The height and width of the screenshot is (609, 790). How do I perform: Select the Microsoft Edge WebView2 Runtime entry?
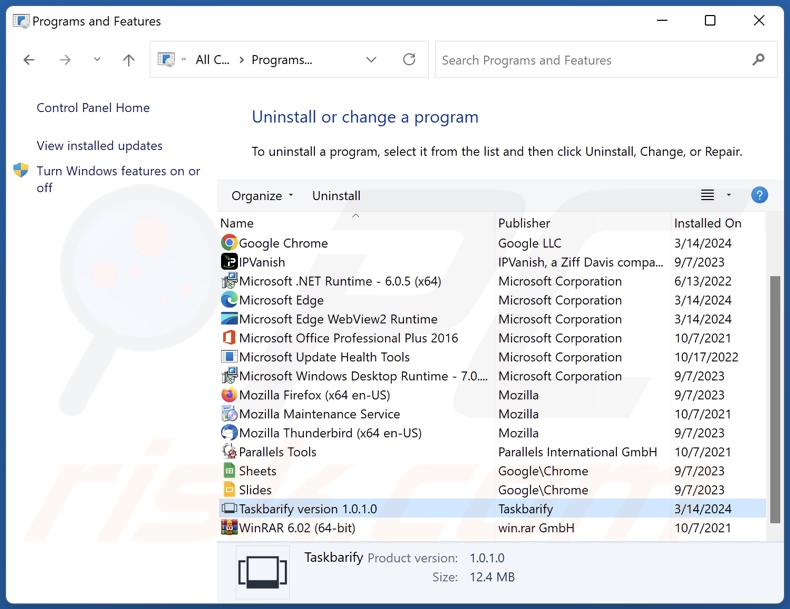pyautogui.click(x=338, y=319)
